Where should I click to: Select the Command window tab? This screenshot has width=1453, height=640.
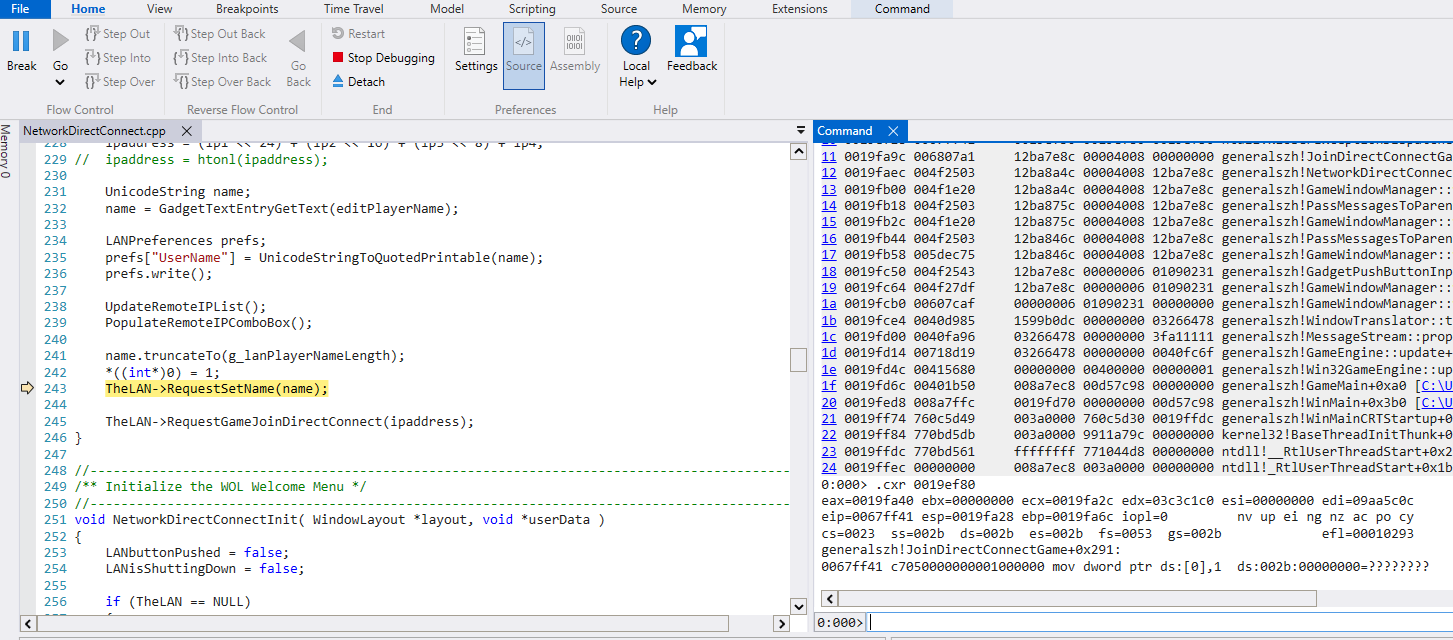pos(845,131)
